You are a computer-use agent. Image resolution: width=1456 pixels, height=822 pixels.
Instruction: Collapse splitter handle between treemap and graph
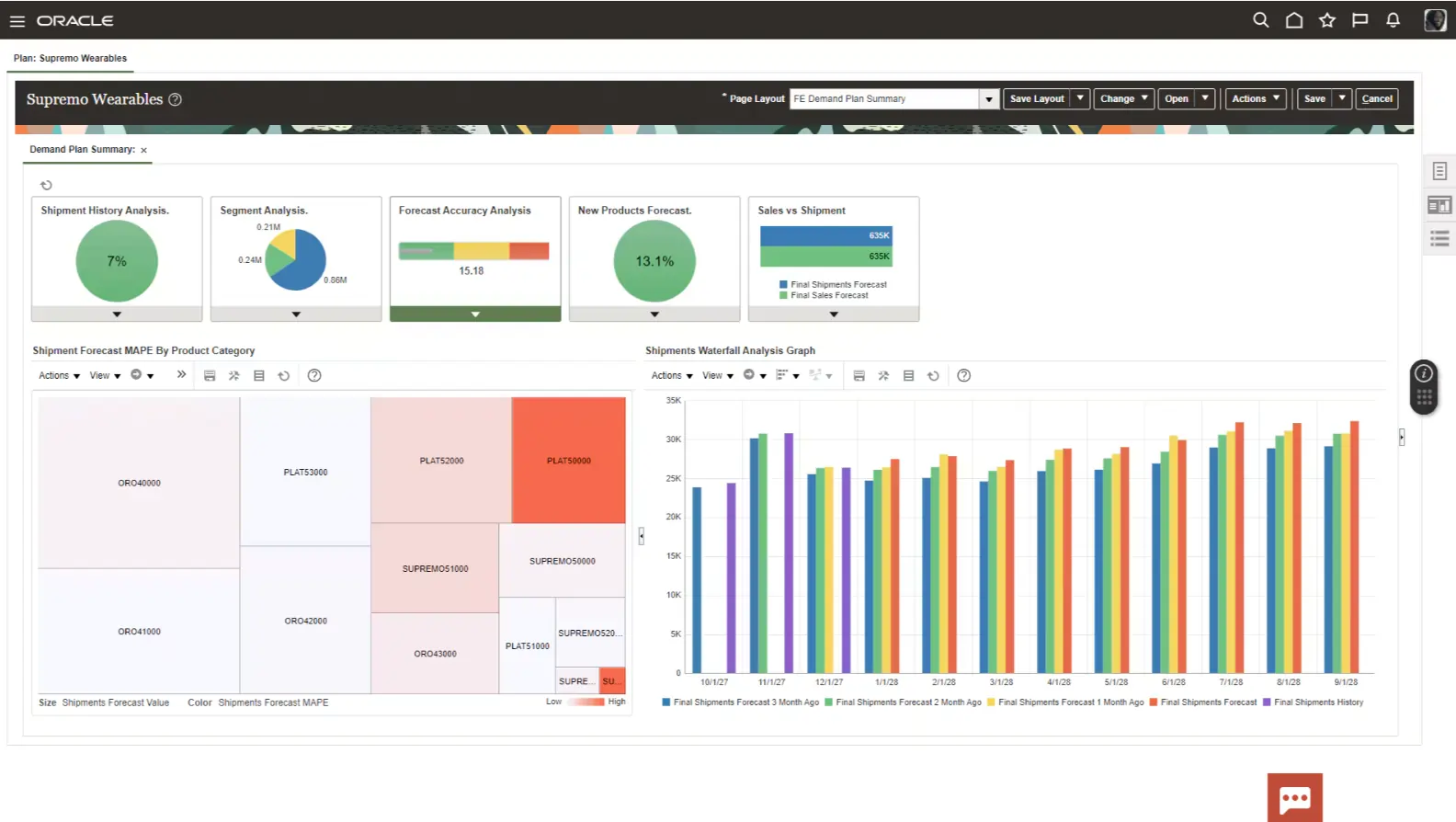click(x=641, y=536)
